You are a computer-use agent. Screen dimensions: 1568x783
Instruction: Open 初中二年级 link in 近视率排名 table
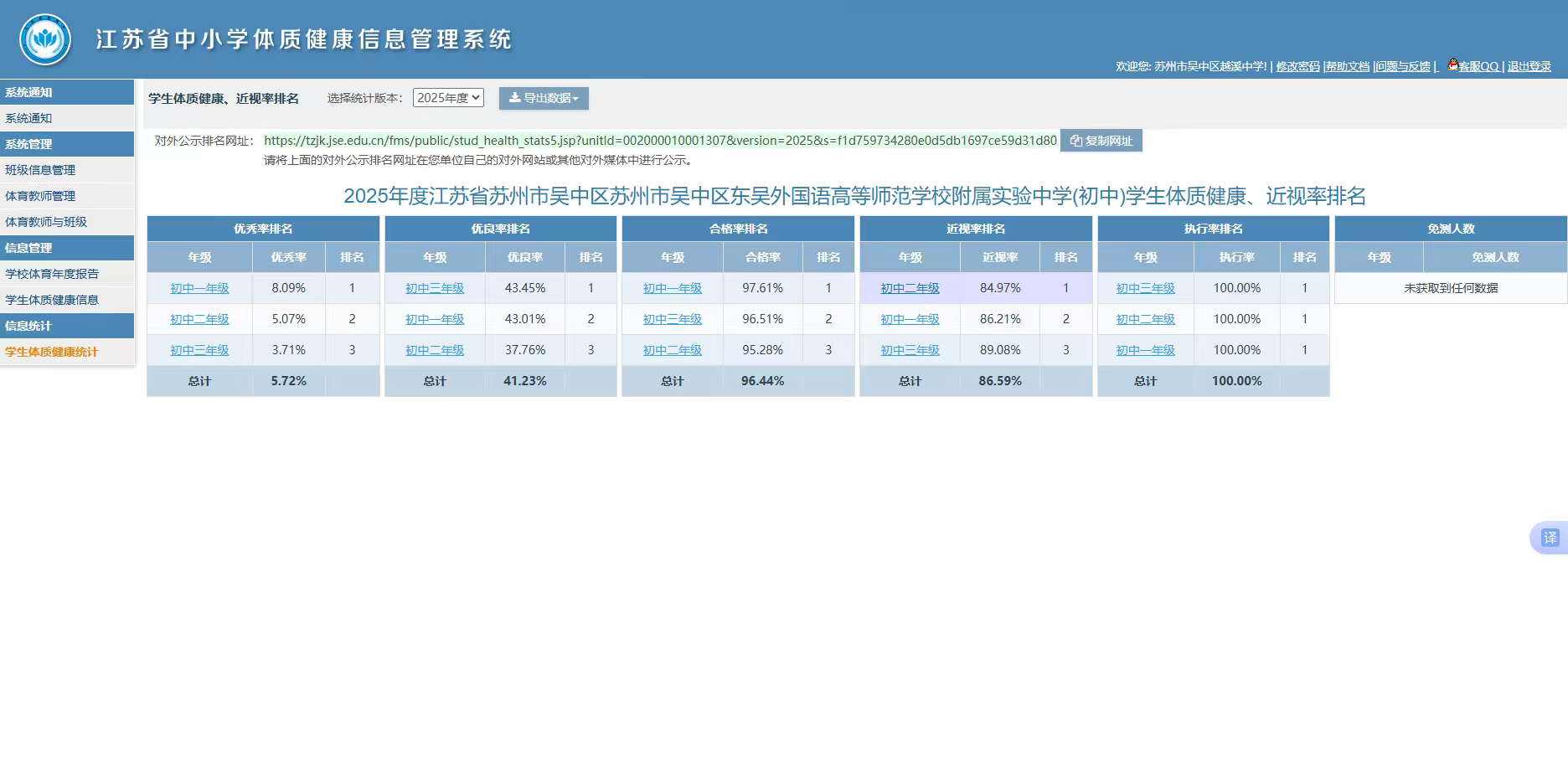click(x=910, y=288)
